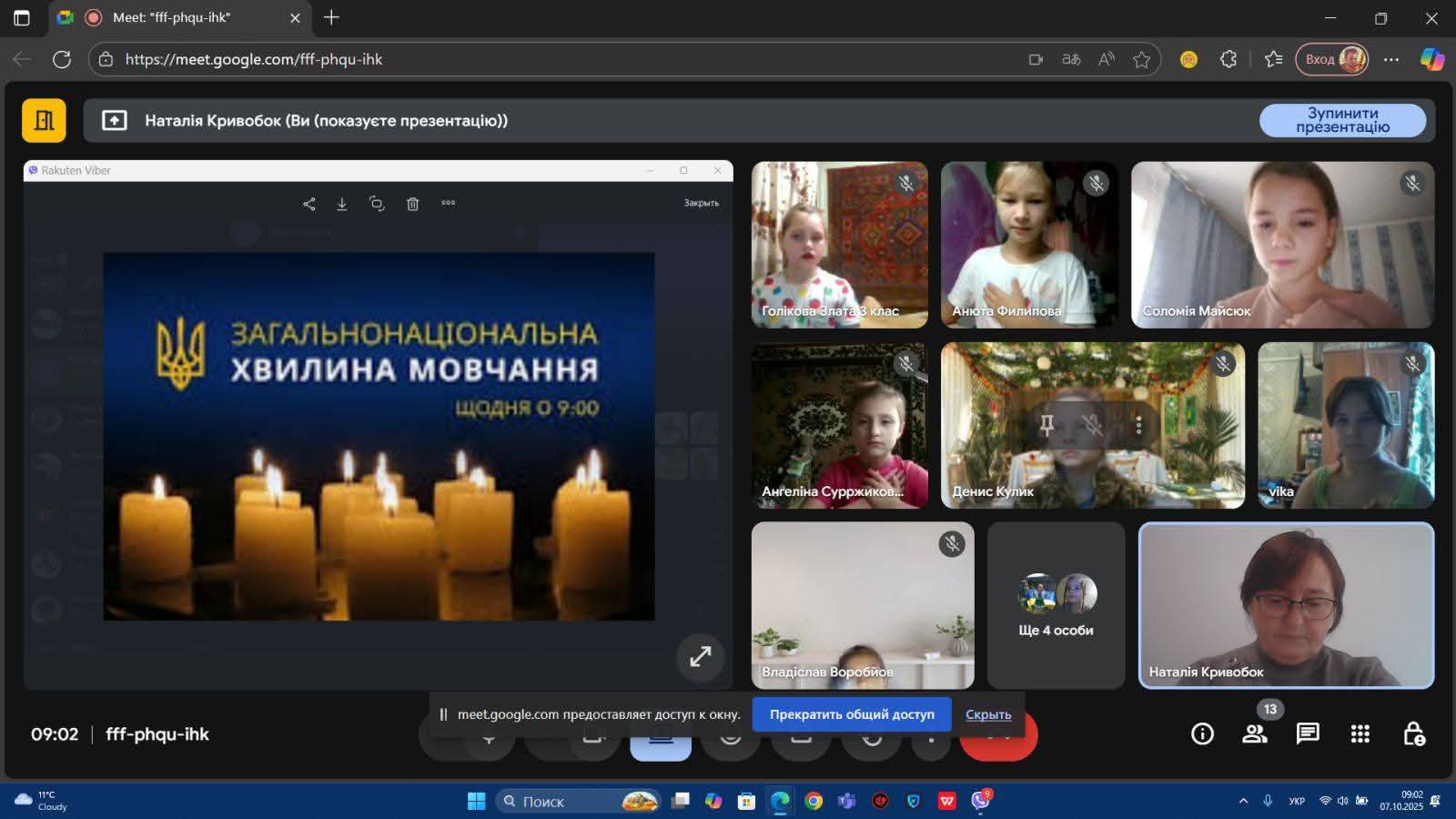1456x819 pixels.
Task: Click the share icon in Viber viewer
Action: (x=309, y=204)
